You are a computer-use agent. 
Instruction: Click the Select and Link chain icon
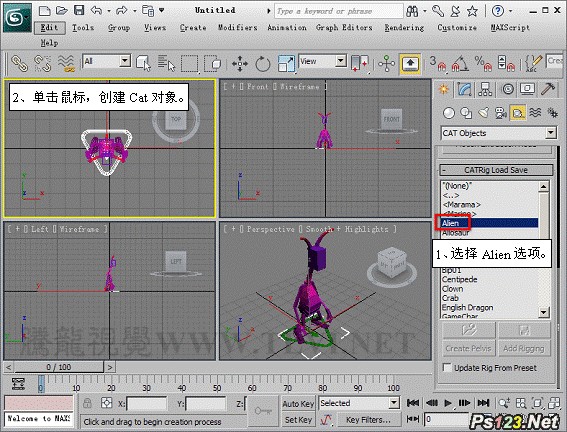pos(19,63)
